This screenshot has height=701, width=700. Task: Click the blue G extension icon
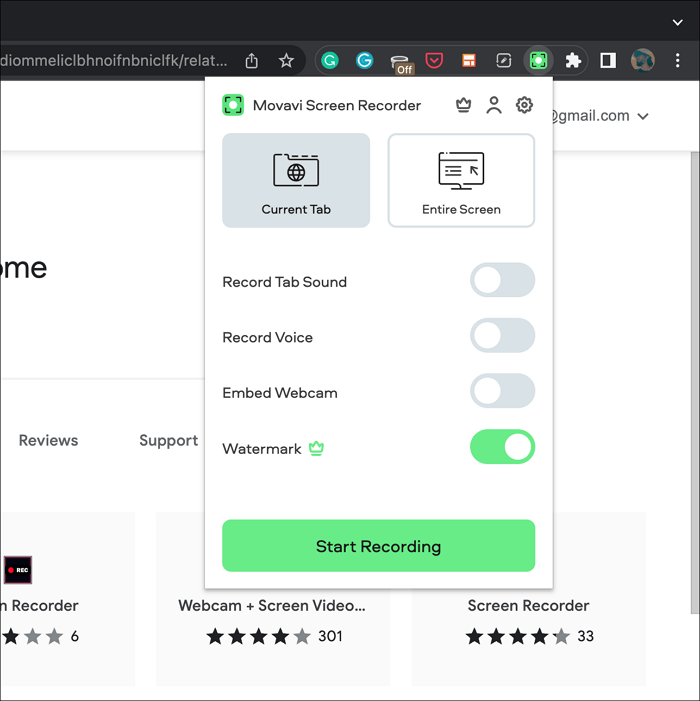click(364, 60)
